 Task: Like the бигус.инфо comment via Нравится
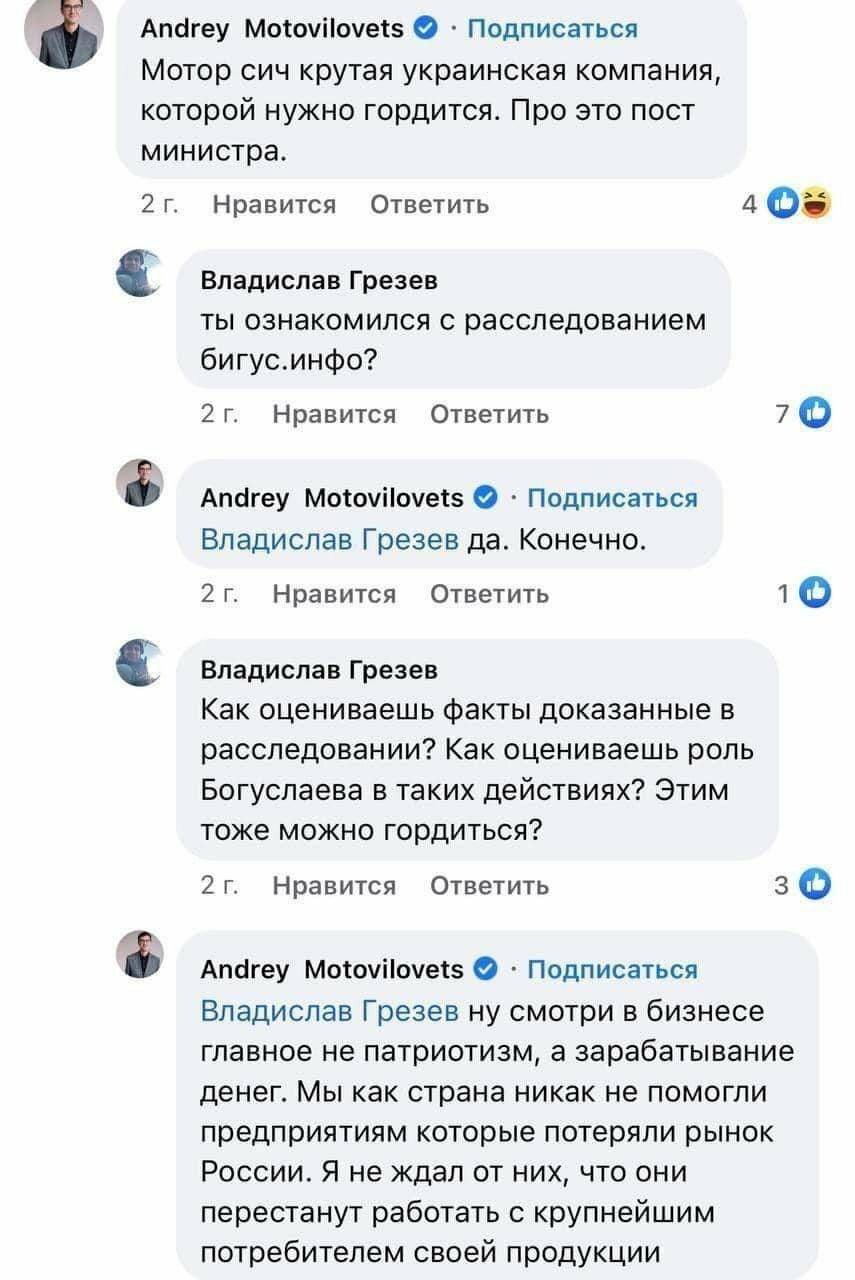pos(334,414)
